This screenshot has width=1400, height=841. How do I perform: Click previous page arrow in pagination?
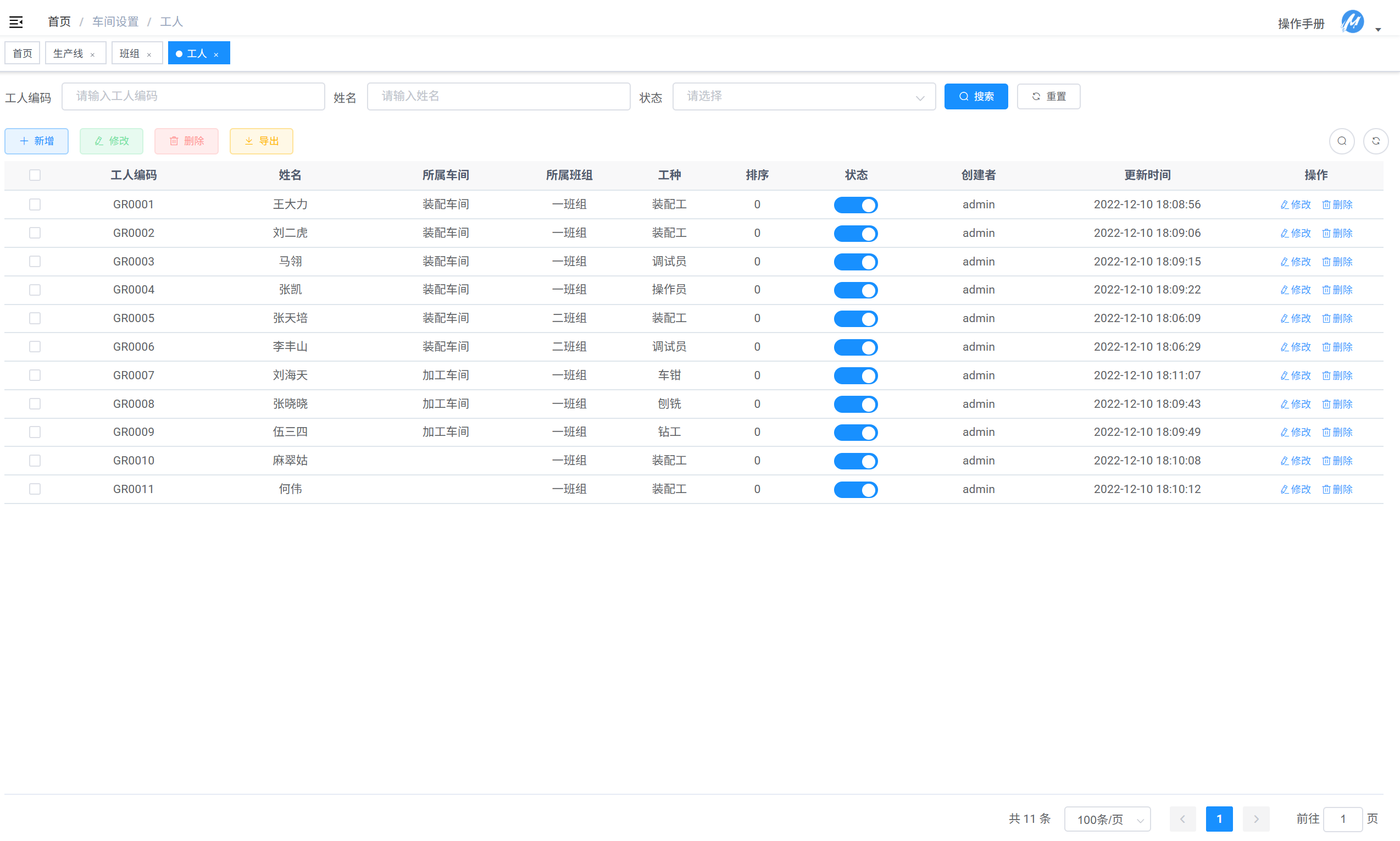click(1182, 818)
